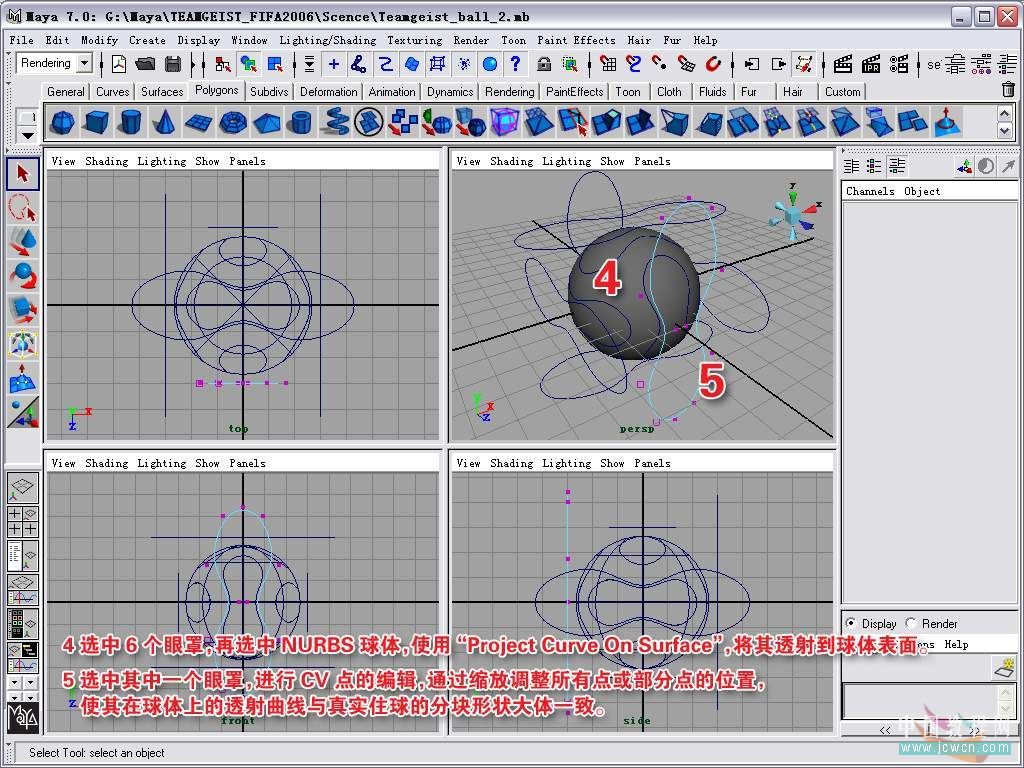Open top viewport Shading menu
The image size is (1024, 768).
tap(106, 161)
